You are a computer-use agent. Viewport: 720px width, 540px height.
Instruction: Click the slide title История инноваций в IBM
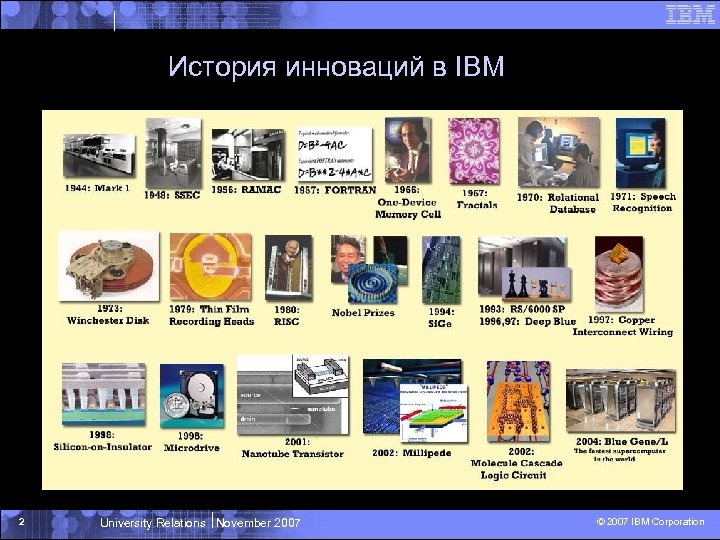(336, 66)
